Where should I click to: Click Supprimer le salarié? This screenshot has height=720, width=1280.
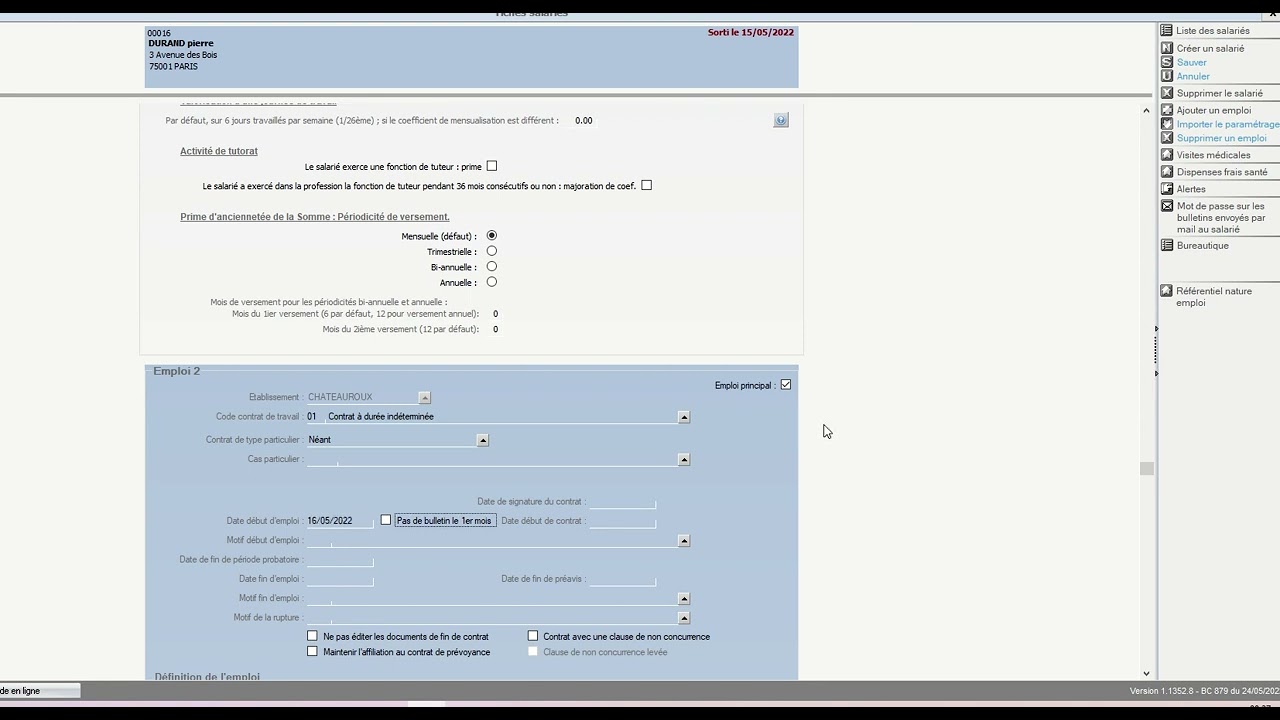[1220, 93]
